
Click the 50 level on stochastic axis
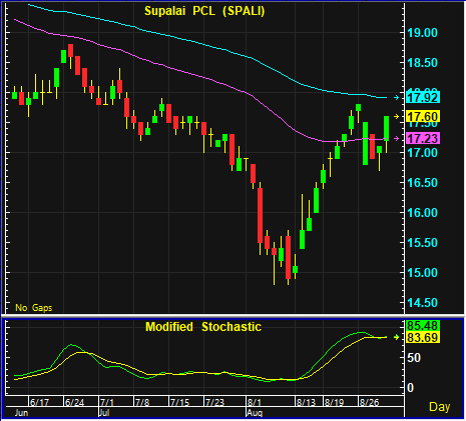(x=415, y=358)
